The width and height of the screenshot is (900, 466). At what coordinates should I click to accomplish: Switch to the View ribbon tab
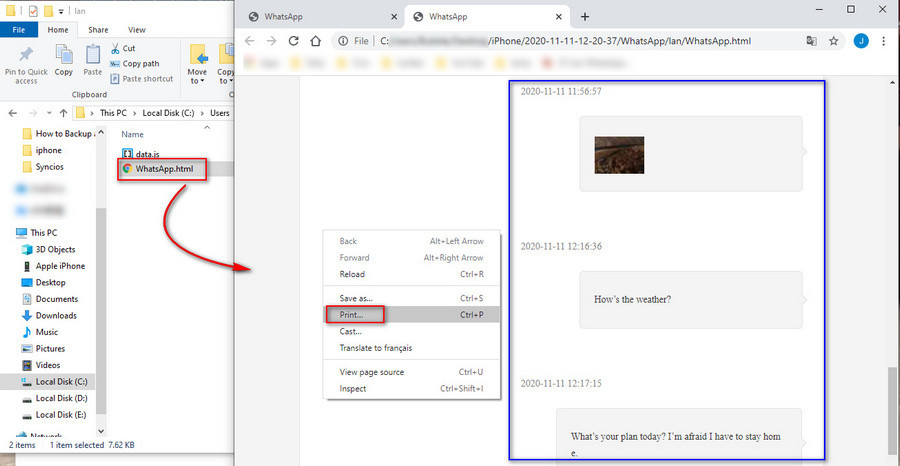(137, 30)
